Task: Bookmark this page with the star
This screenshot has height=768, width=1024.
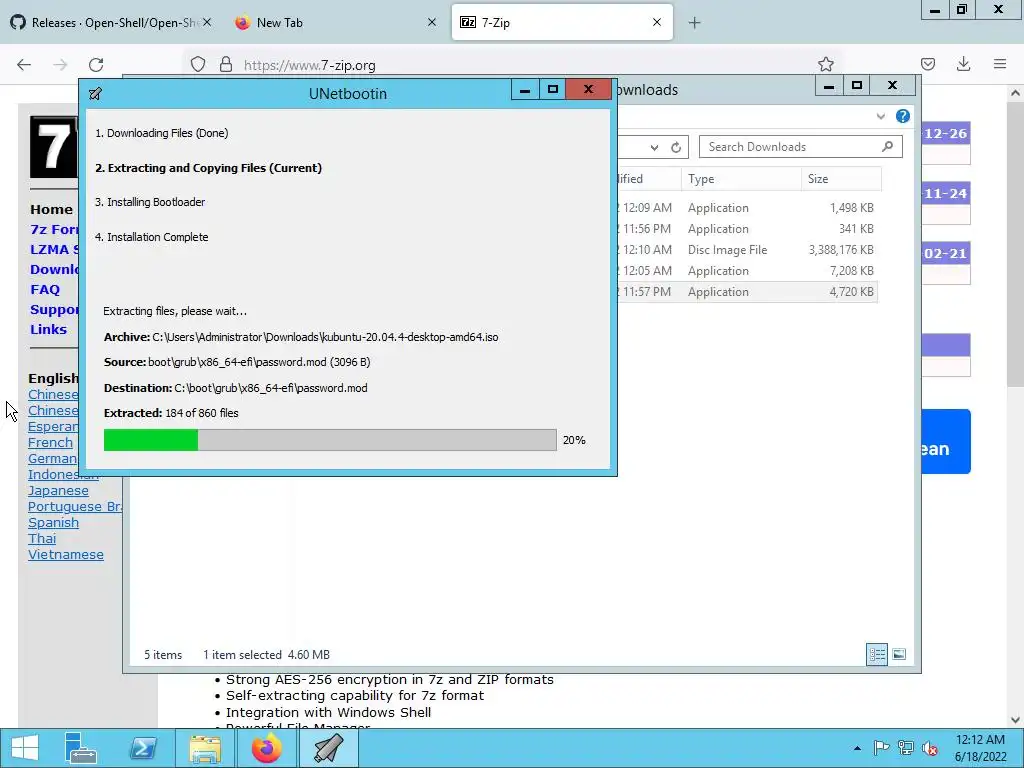Action: pyautogui.click(x=826, y=64)
